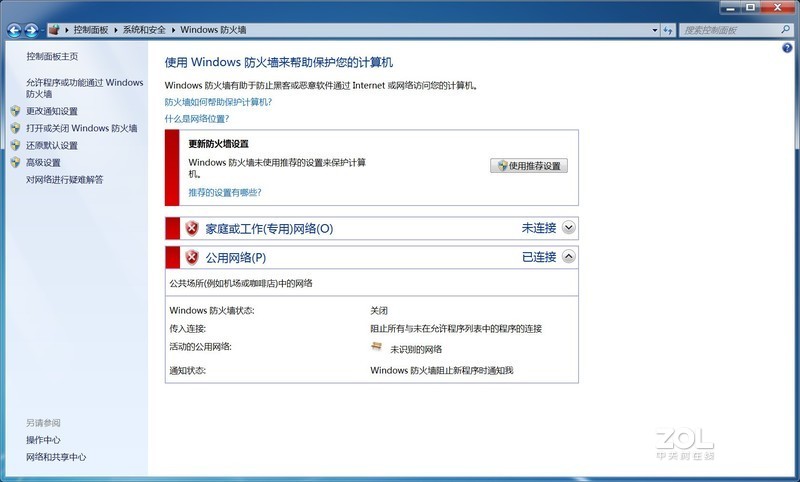Collapse the 公用网络 section chevron
This screenshot has height=482, width=800.
click(x=568, y=257)
